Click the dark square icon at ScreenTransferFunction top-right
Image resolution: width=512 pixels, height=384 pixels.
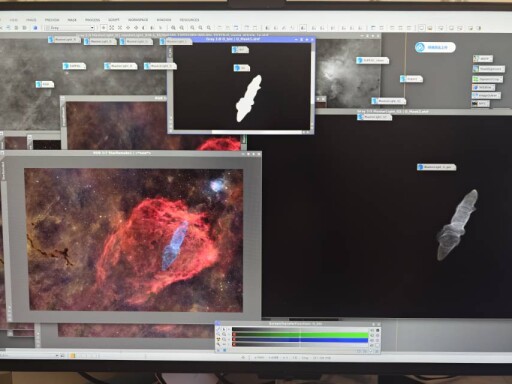tap(377, 330)
